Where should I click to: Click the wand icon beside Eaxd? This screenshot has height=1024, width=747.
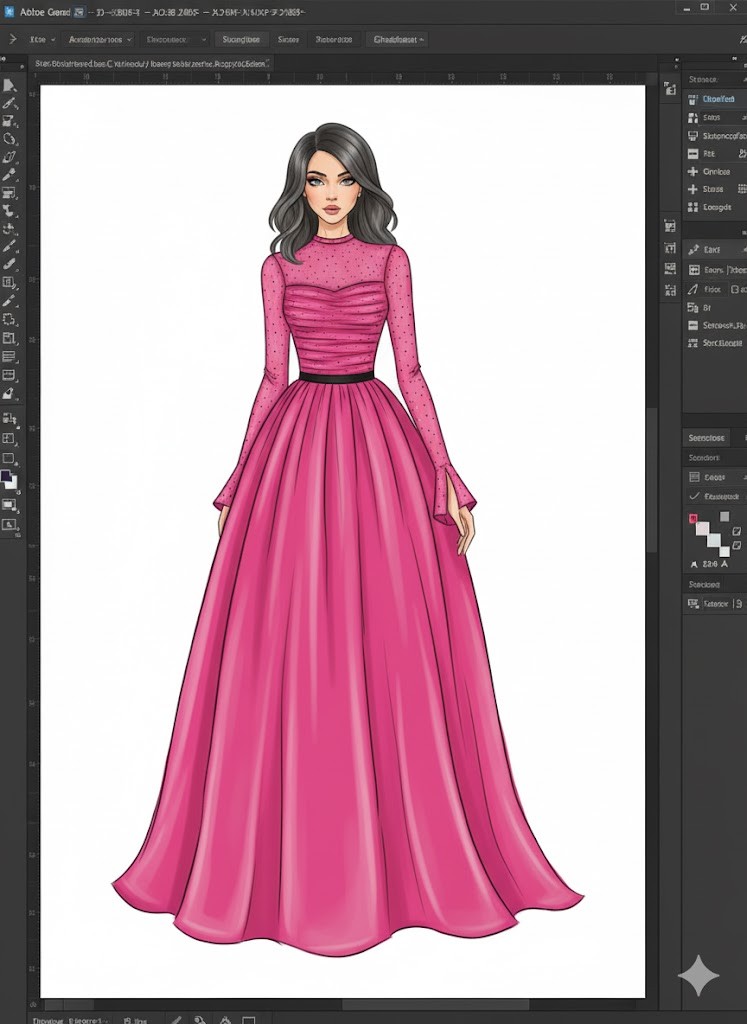click(693, 249)
